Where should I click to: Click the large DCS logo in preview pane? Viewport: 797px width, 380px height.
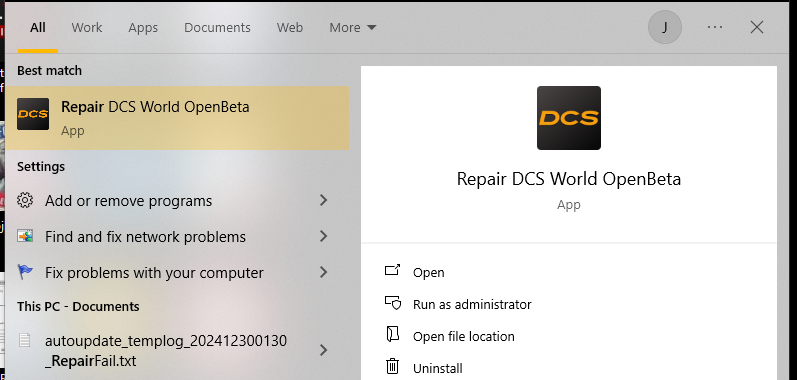tap(569, 118)
